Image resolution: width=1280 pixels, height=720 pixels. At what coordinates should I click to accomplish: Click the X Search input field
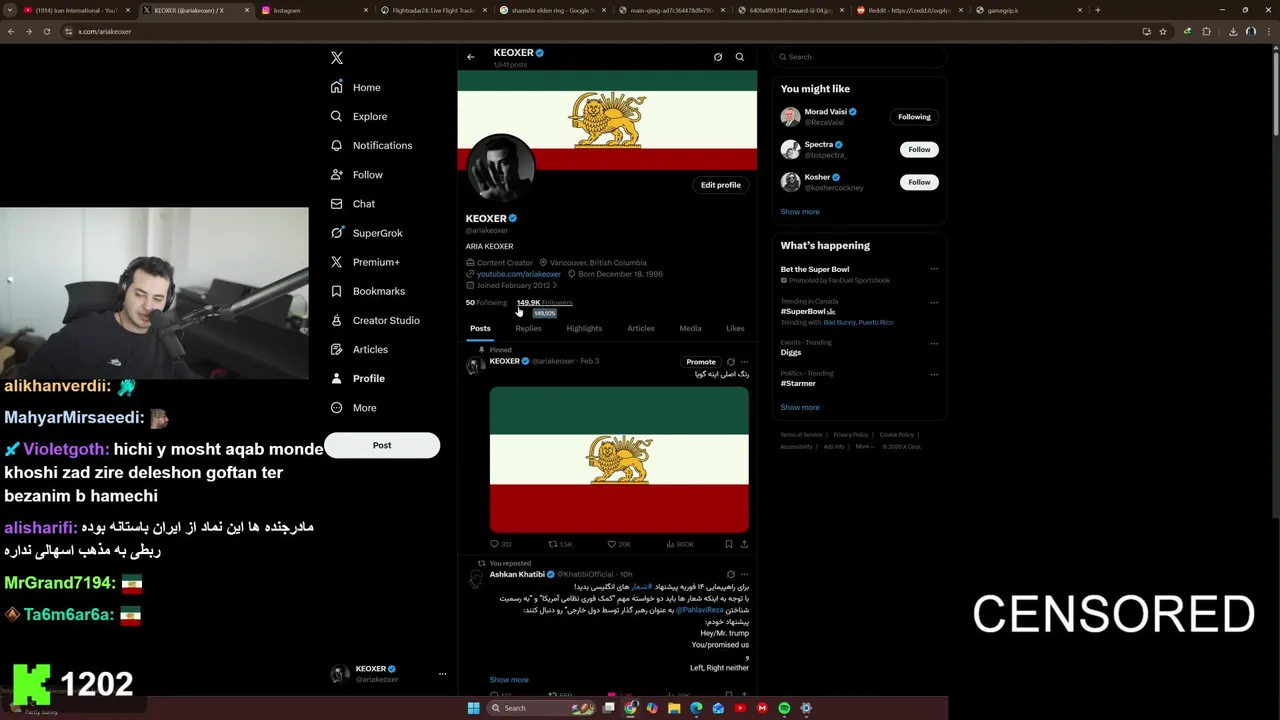pos(859,57)
